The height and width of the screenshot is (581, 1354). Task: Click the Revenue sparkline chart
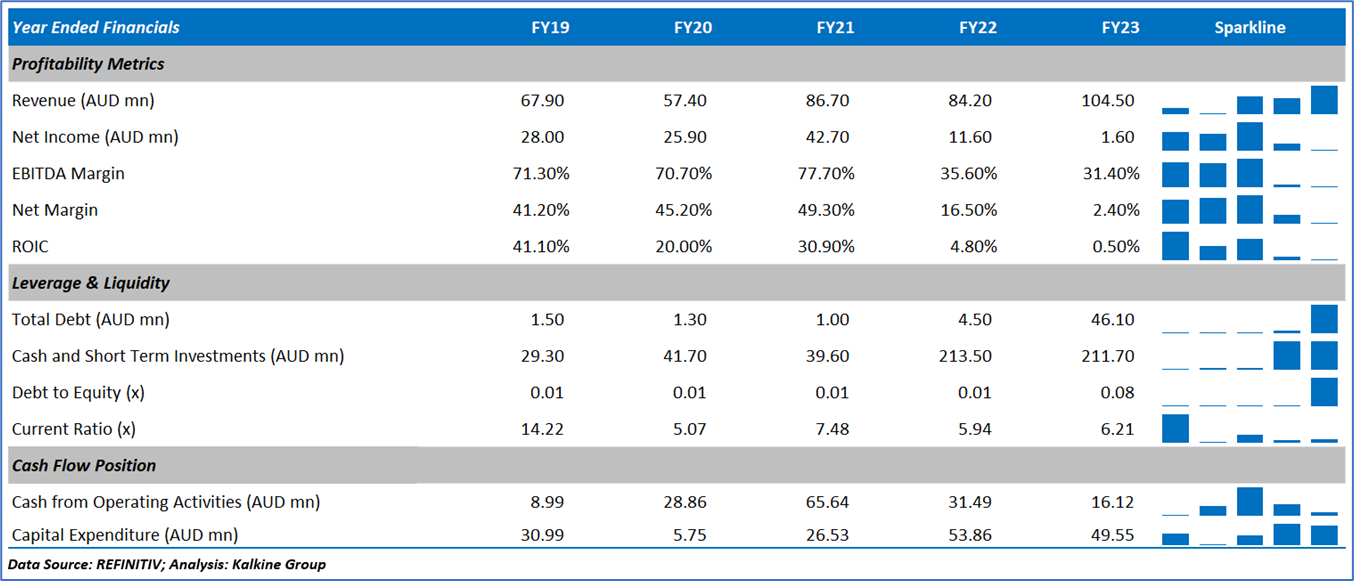coord(1249,101)
